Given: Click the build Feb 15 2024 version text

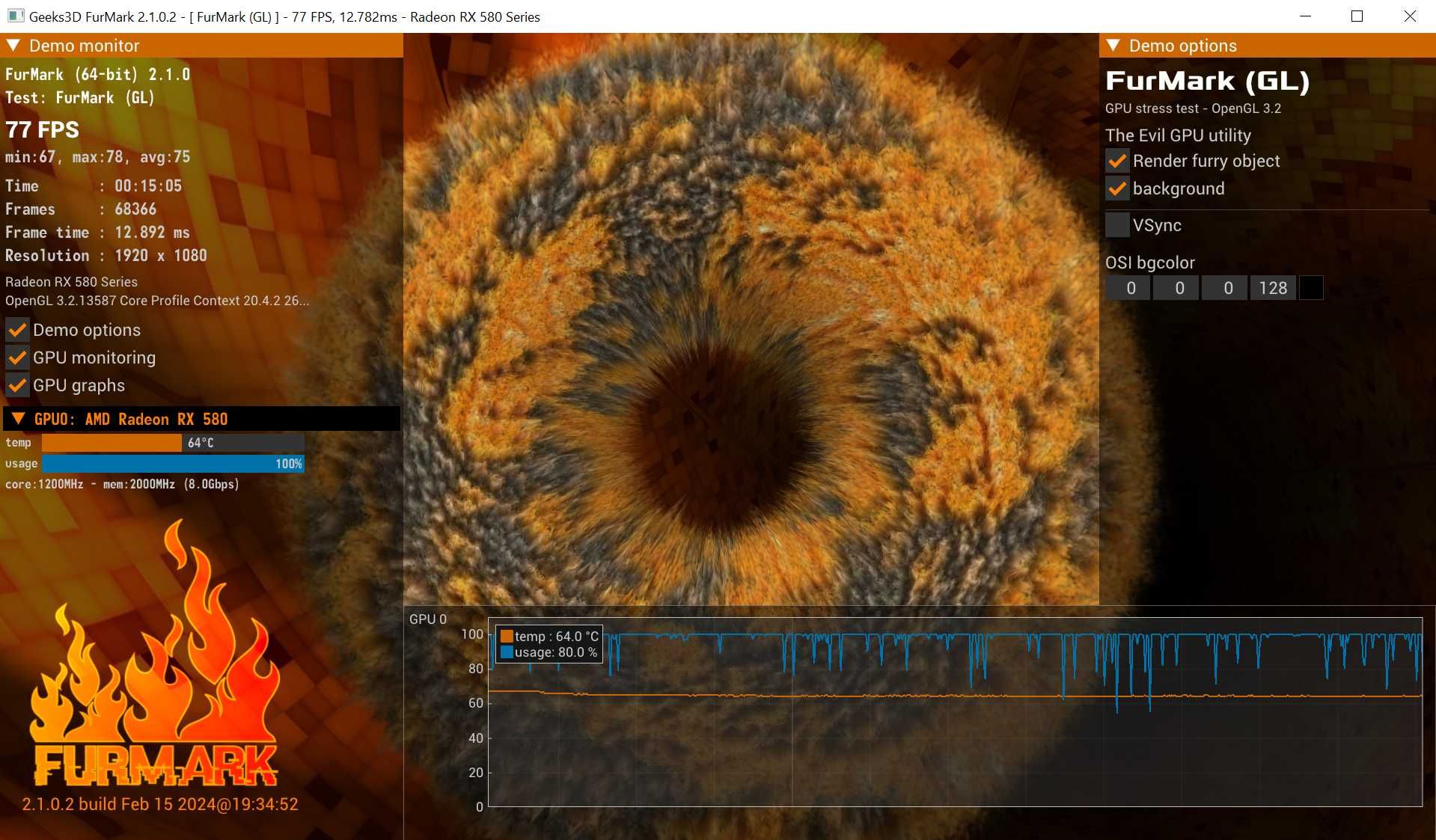Looking at the screenshot, I should pos(160,804).
